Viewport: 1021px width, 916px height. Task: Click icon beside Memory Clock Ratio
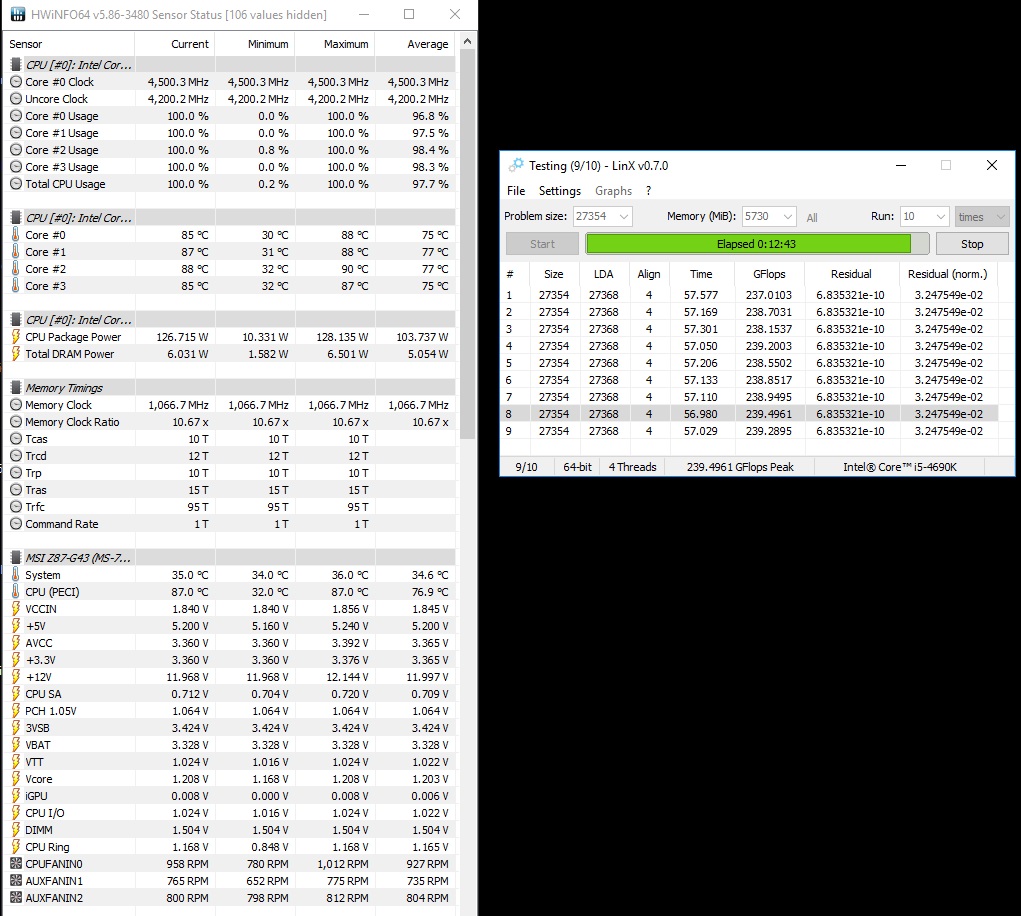coord(16,422)
